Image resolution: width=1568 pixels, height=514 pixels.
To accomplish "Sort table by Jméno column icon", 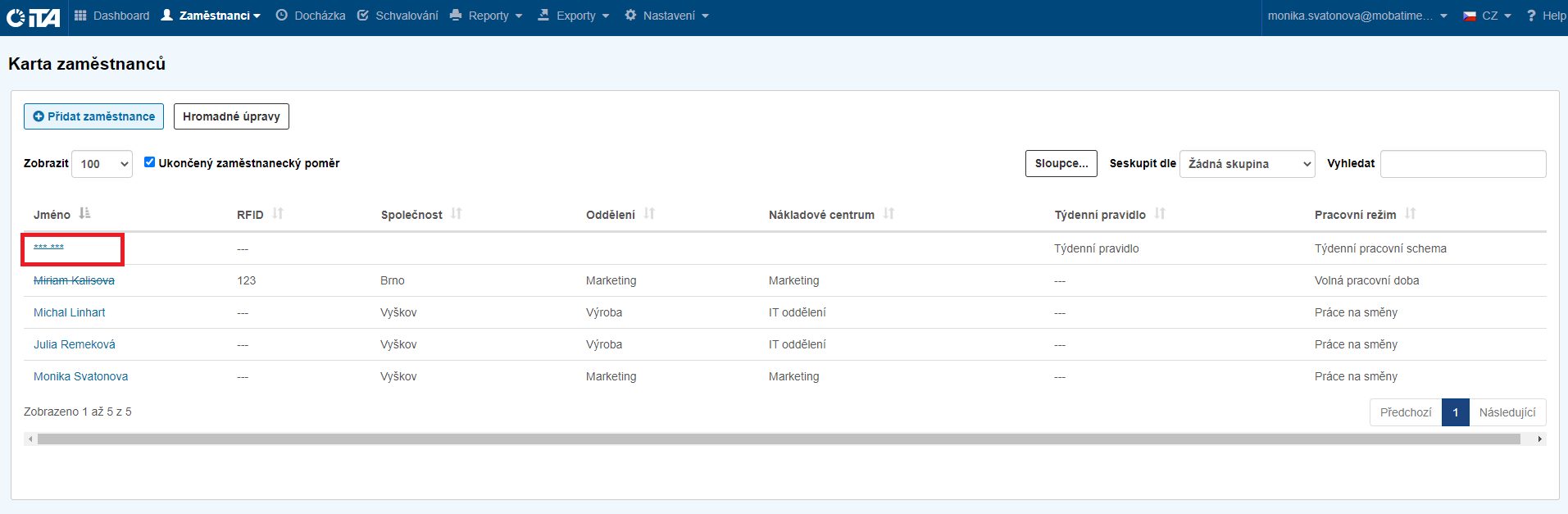I will click(84, 214).
